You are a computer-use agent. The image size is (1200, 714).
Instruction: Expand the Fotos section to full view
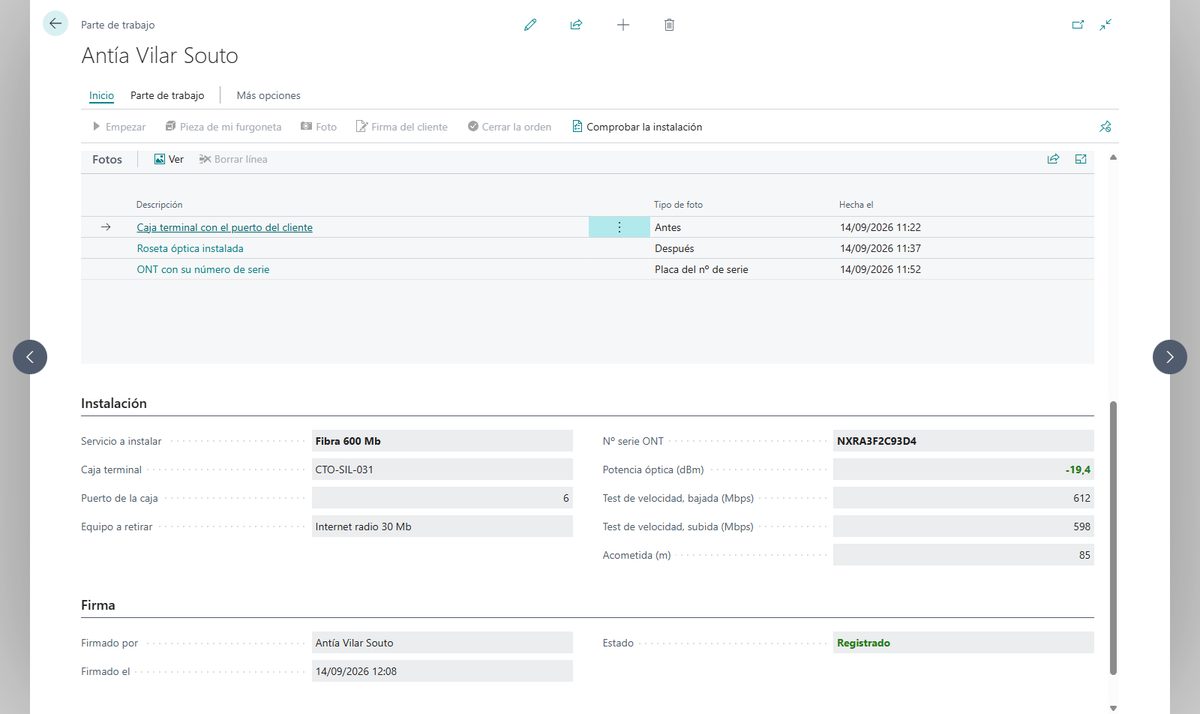(1081, 159)
